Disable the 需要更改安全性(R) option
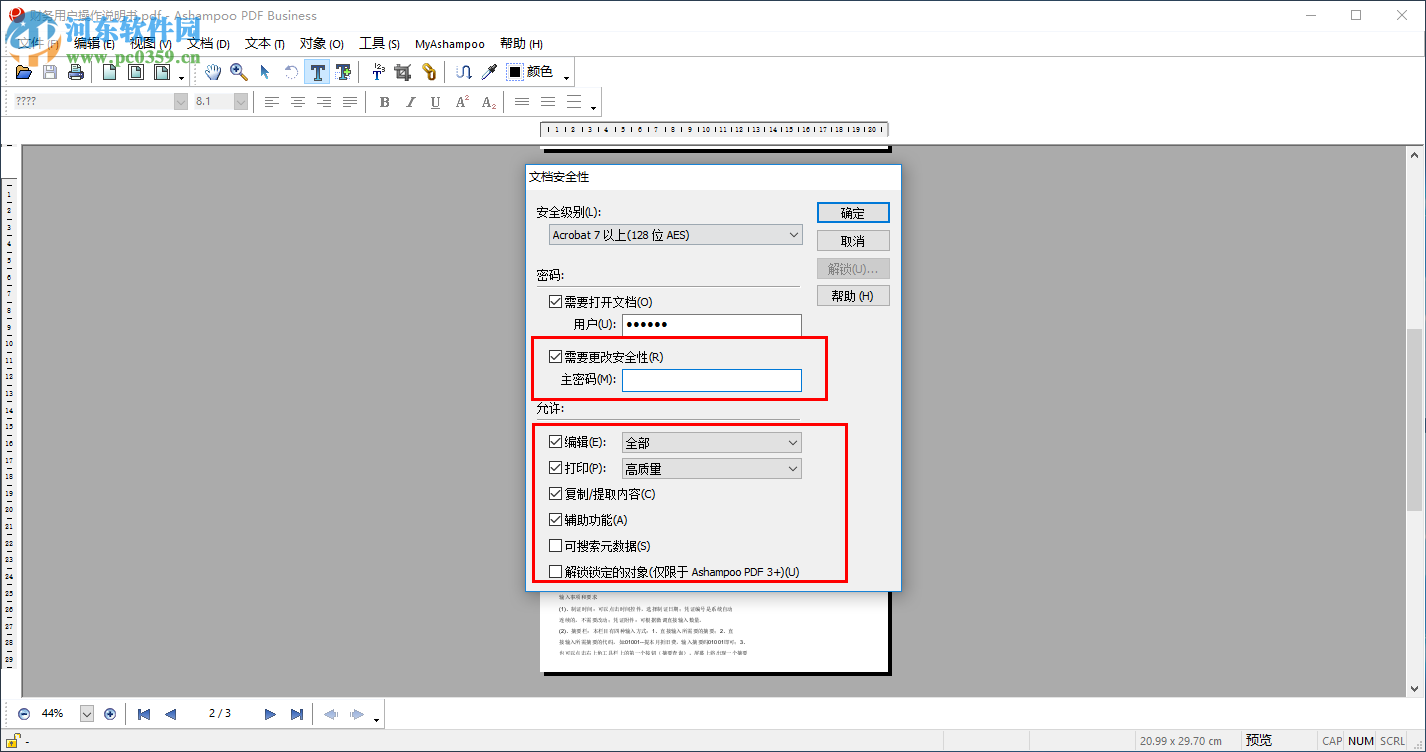The width and height of the screenshot is (1426, 752). [x=556, y=356]
